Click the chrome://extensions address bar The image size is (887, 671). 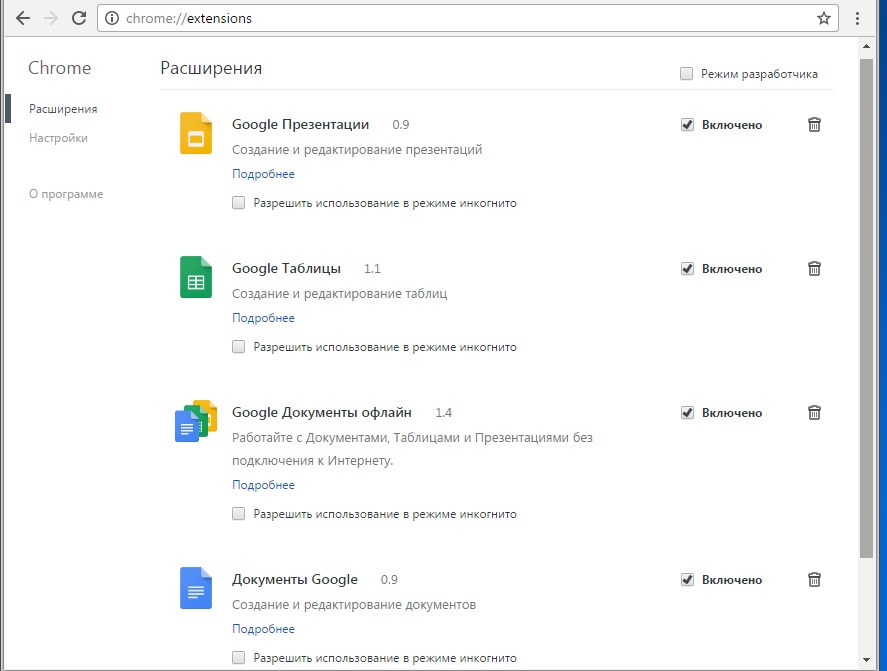467,18
